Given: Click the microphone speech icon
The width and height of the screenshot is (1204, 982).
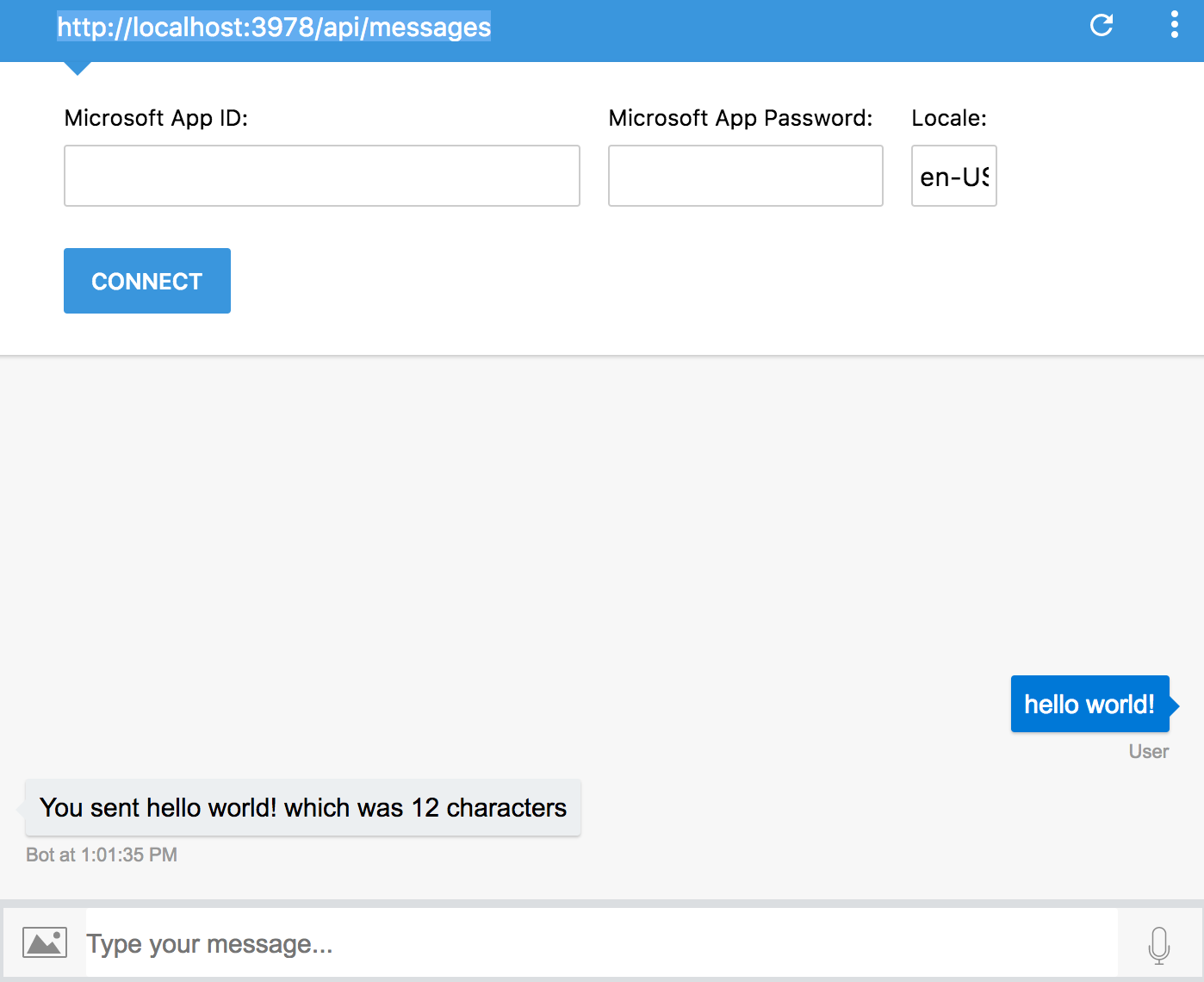Looking at the screenshot, I should [1159, 945].
